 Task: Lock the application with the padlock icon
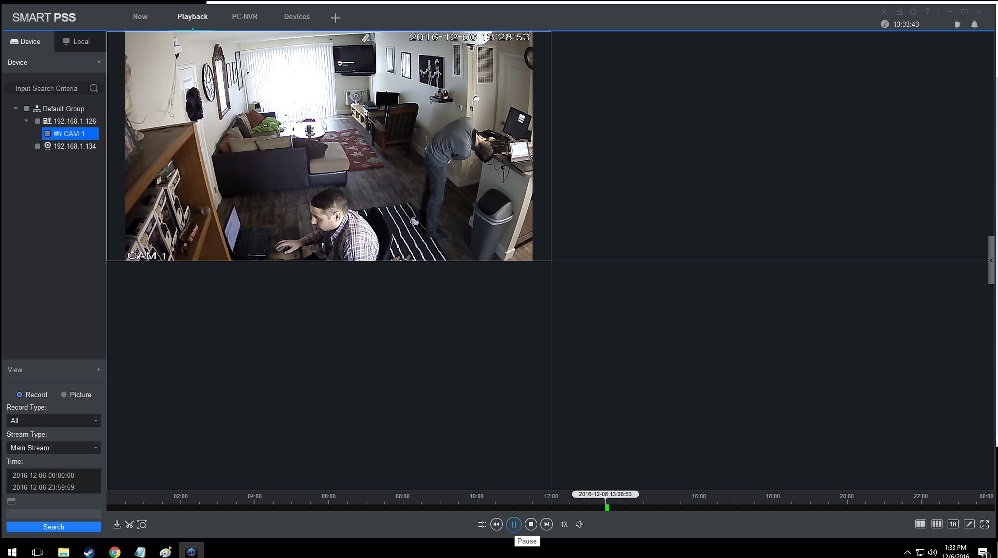click(x=899, y=11)
